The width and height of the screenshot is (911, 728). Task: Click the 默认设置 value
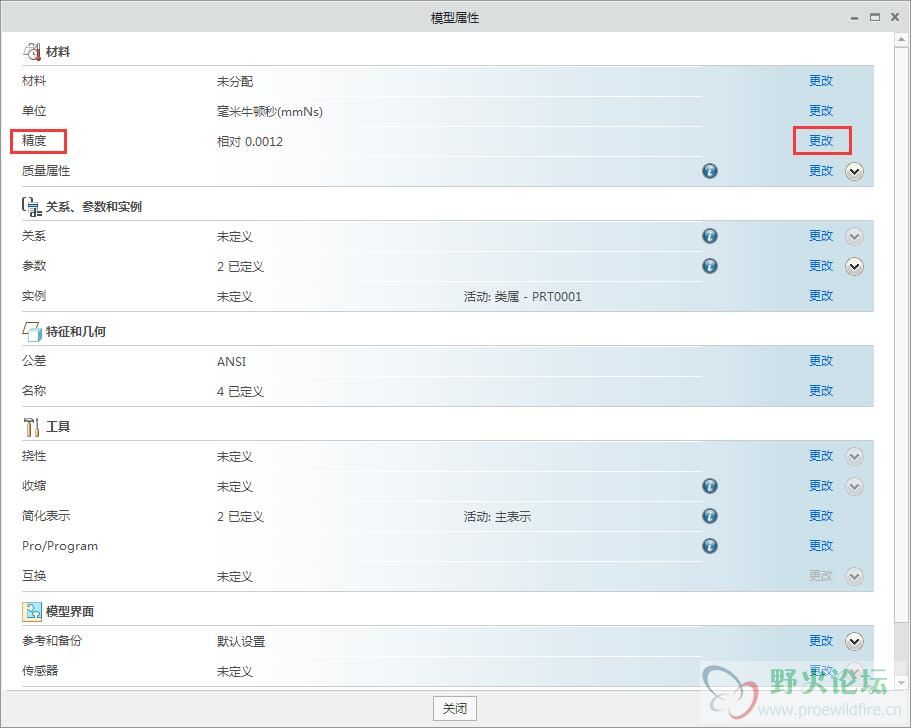coord(241,641)
